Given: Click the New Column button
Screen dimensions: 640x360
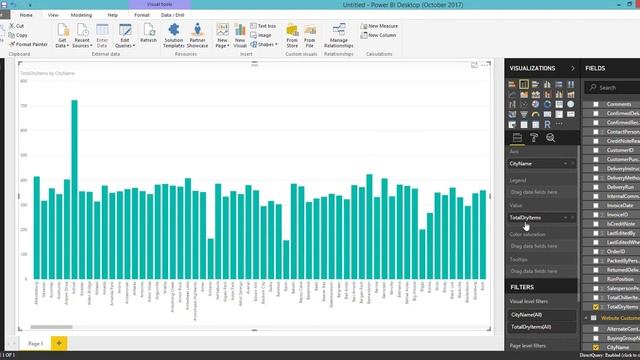Looking at the screenshot, I should pos(378,36).
